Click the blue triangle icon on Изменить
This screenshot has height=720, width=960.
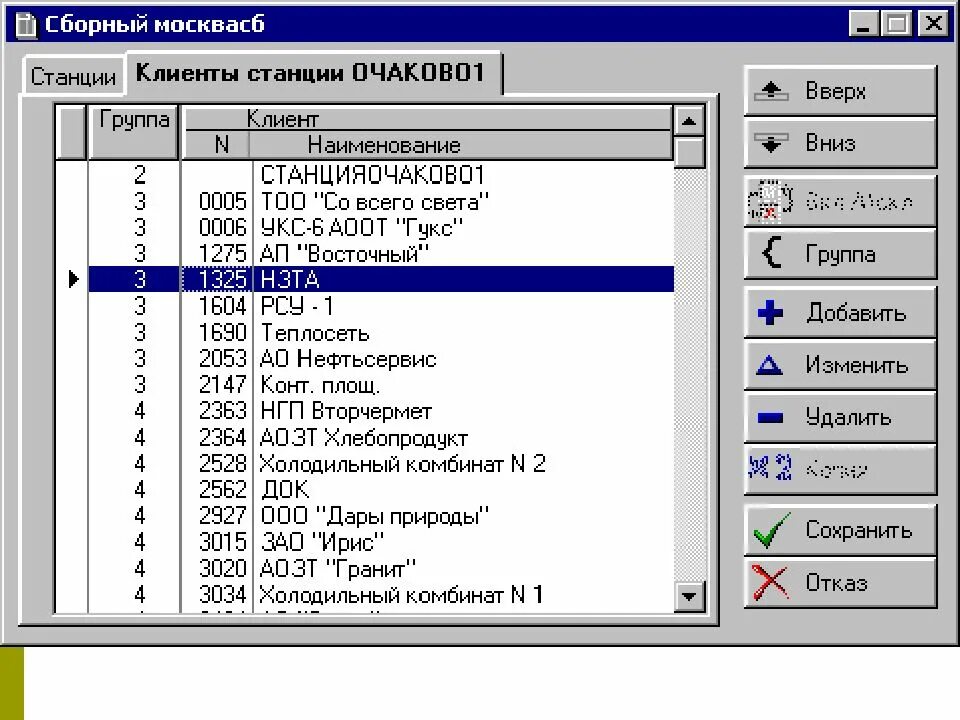[x=770, y=365]
